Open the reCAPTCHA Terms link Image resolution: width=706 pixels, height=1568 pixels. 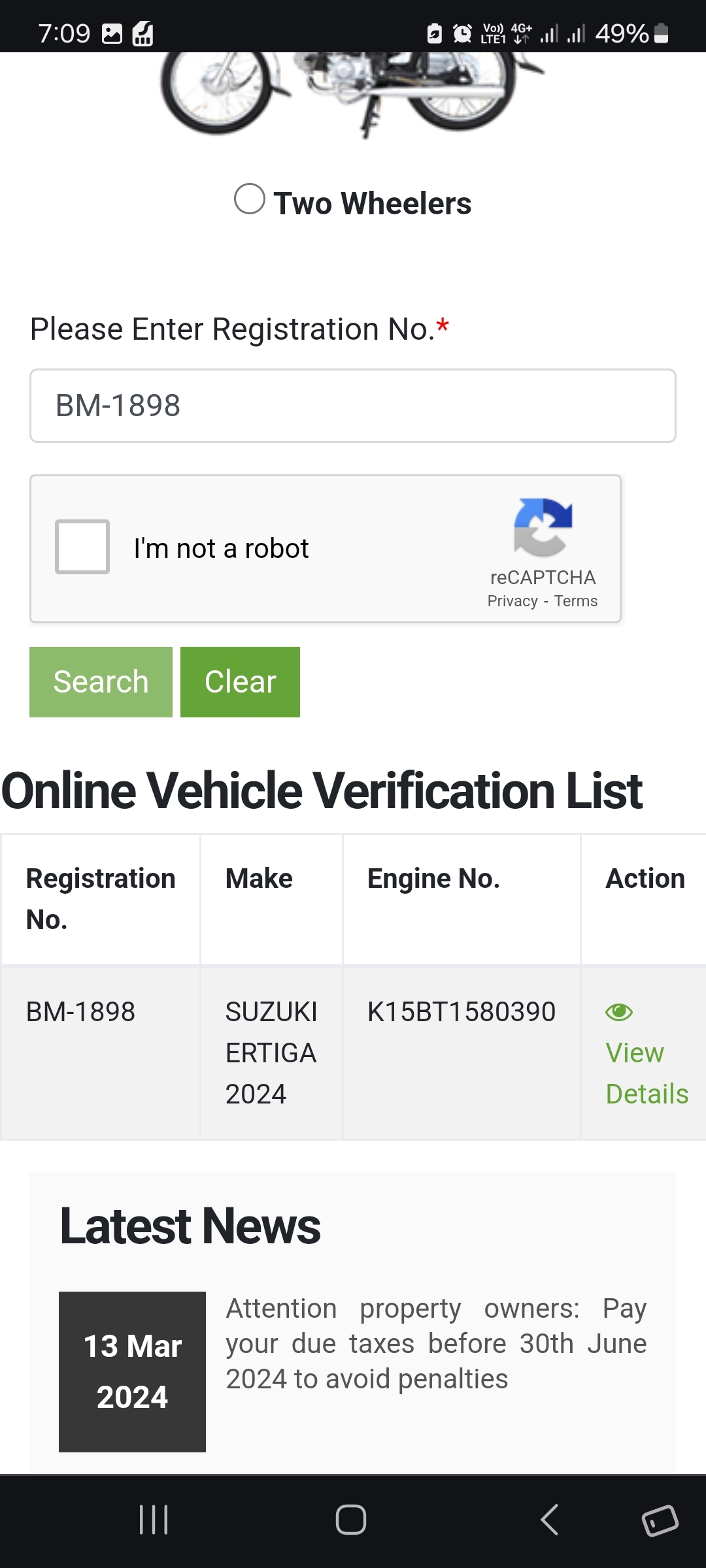coord(576,601)
